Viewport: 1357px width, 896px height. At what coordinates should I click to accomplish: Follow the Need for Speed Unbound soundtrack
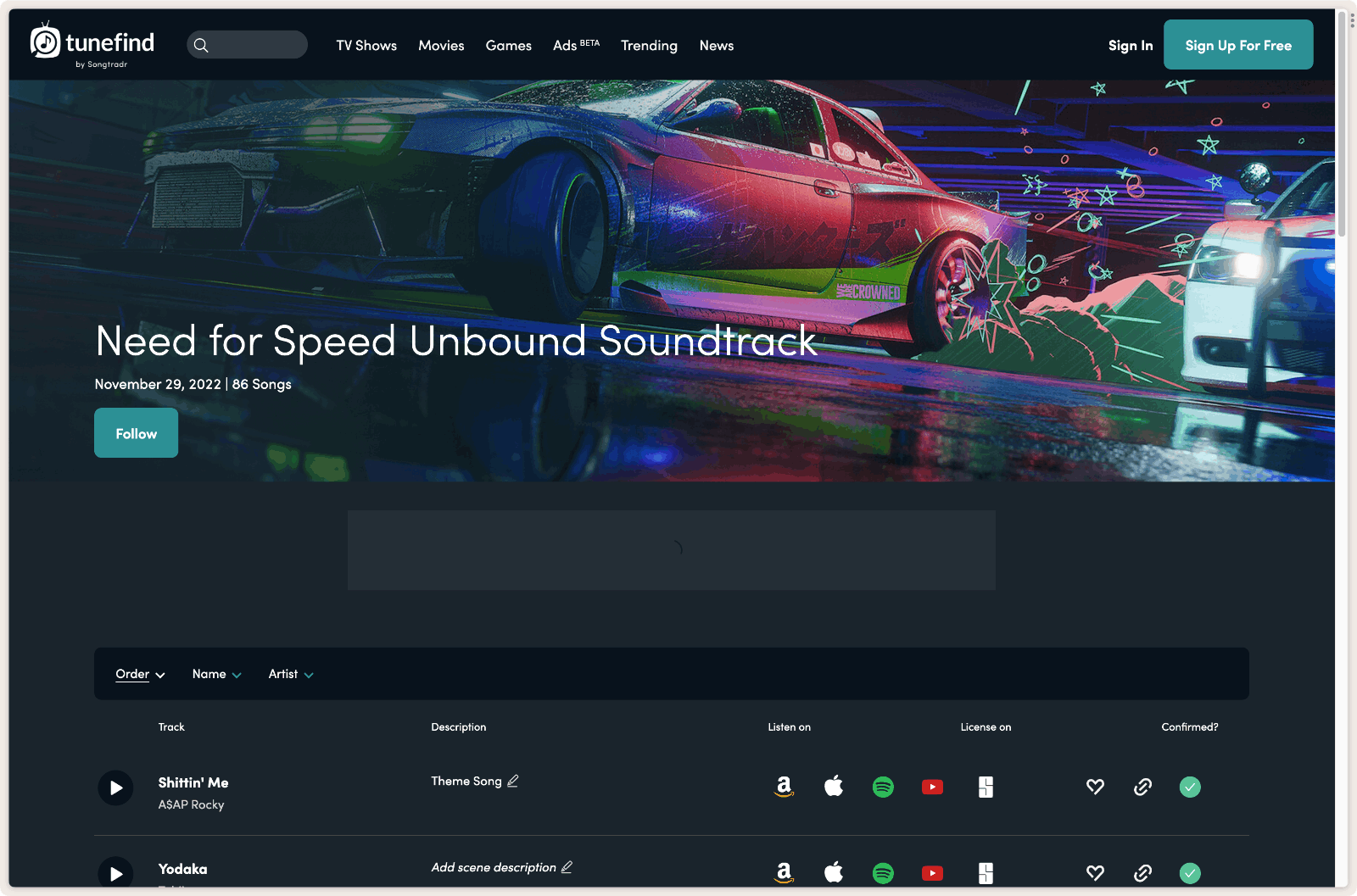coord(136,433)
